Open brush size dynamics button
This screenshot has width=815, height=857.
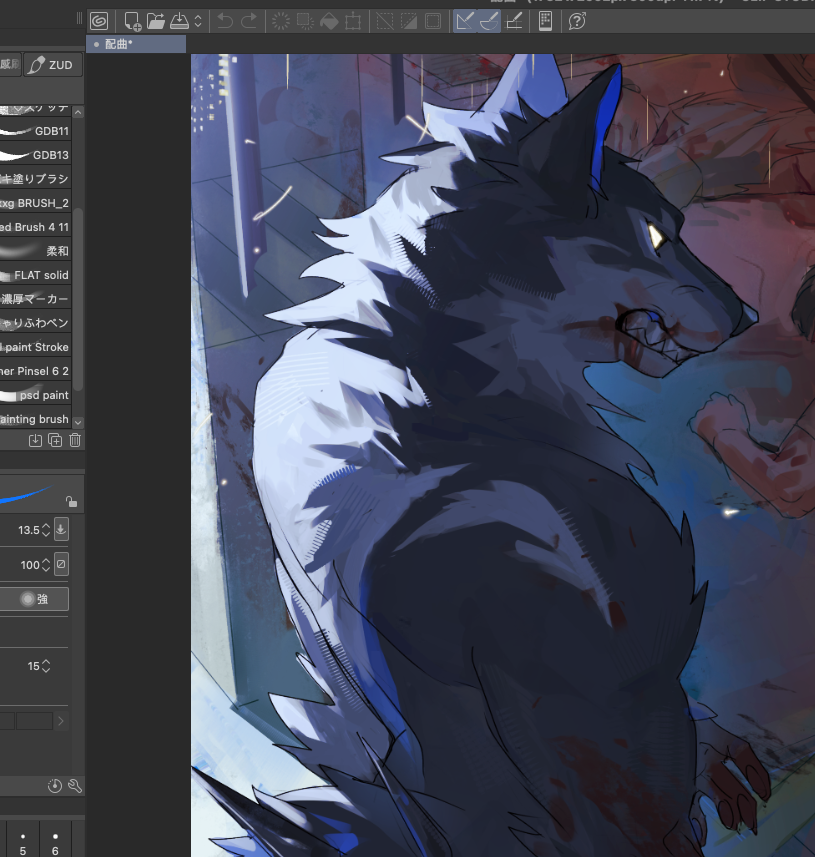point(61,530)
